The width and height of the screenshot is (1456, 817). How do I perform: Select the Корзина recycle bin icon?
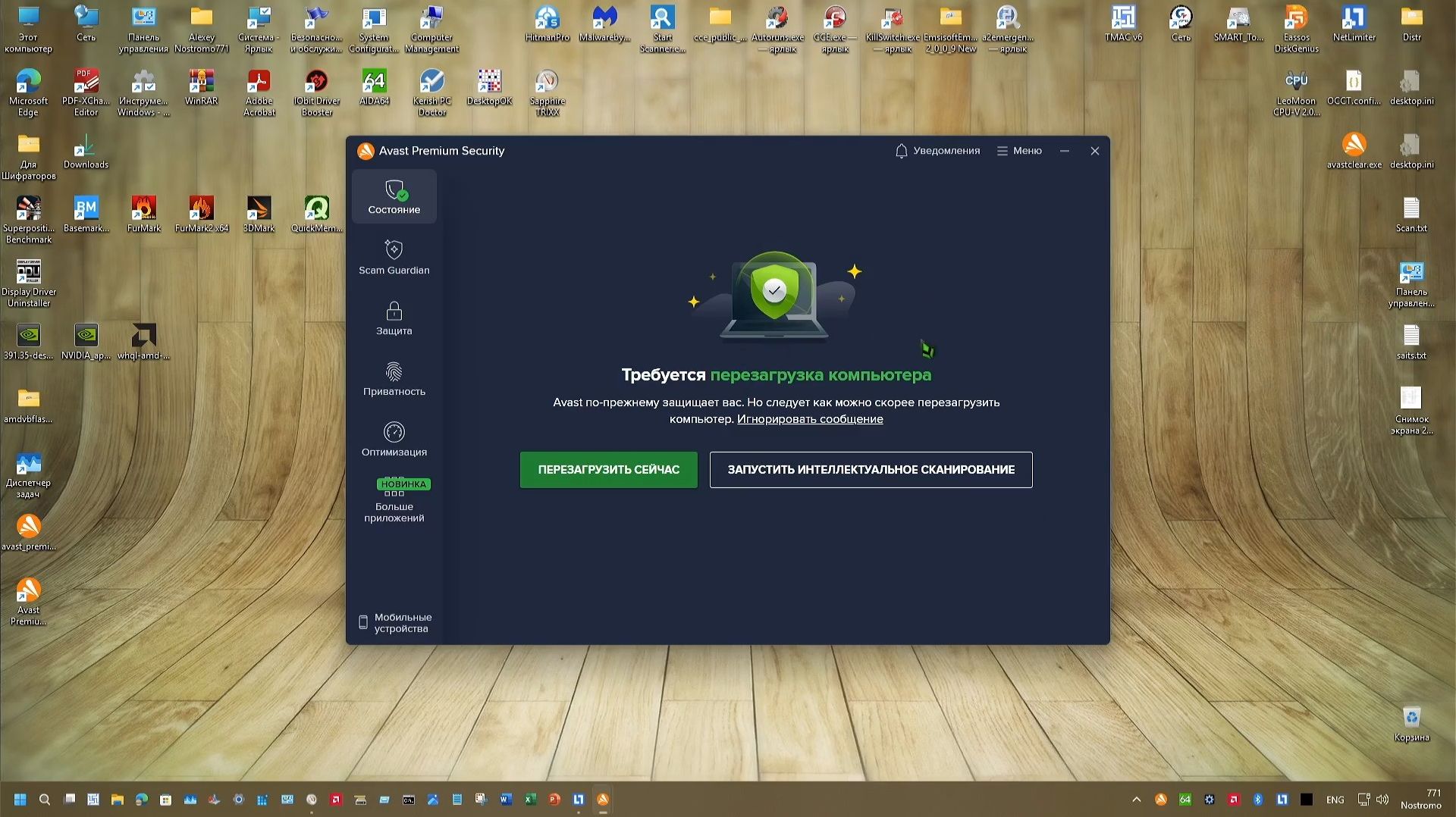tap(1411, 724)
